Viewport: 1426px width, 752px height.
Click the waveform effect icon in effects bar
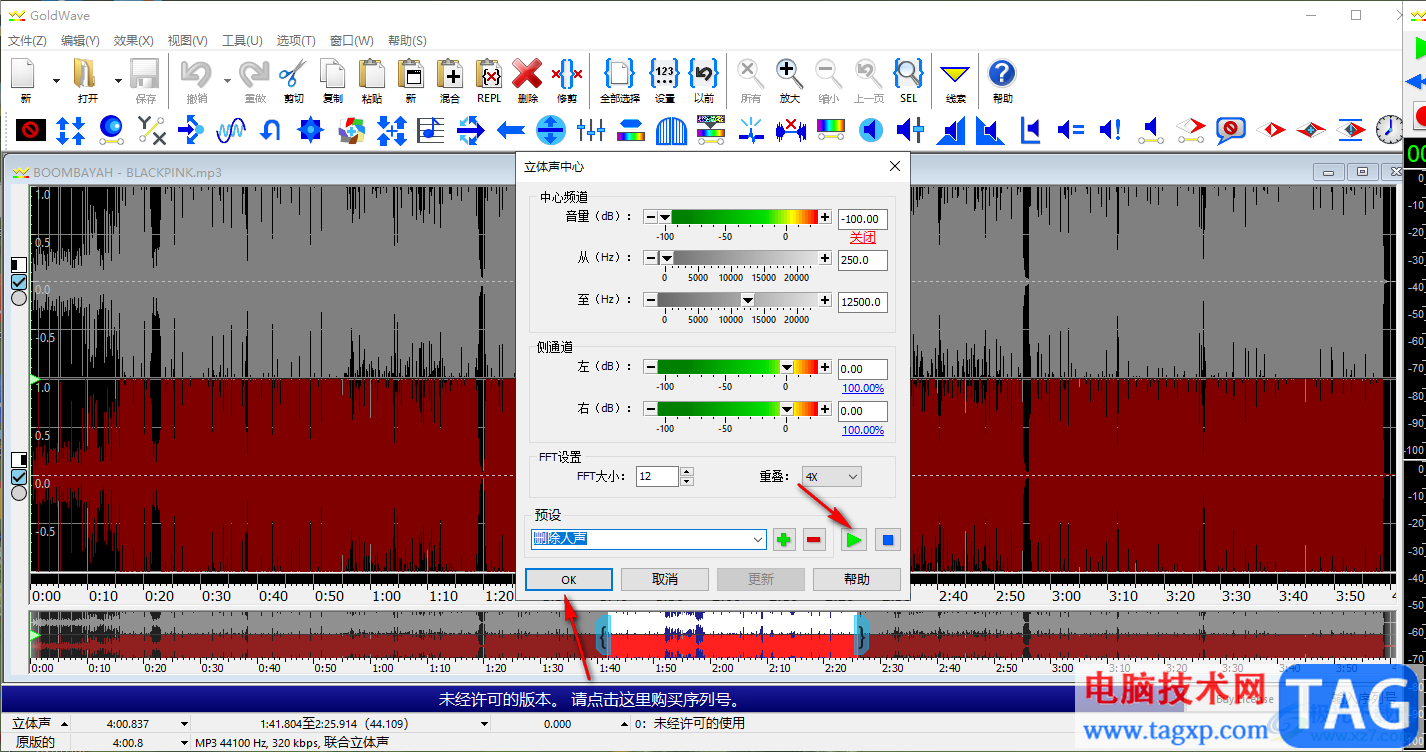[231, 129]
